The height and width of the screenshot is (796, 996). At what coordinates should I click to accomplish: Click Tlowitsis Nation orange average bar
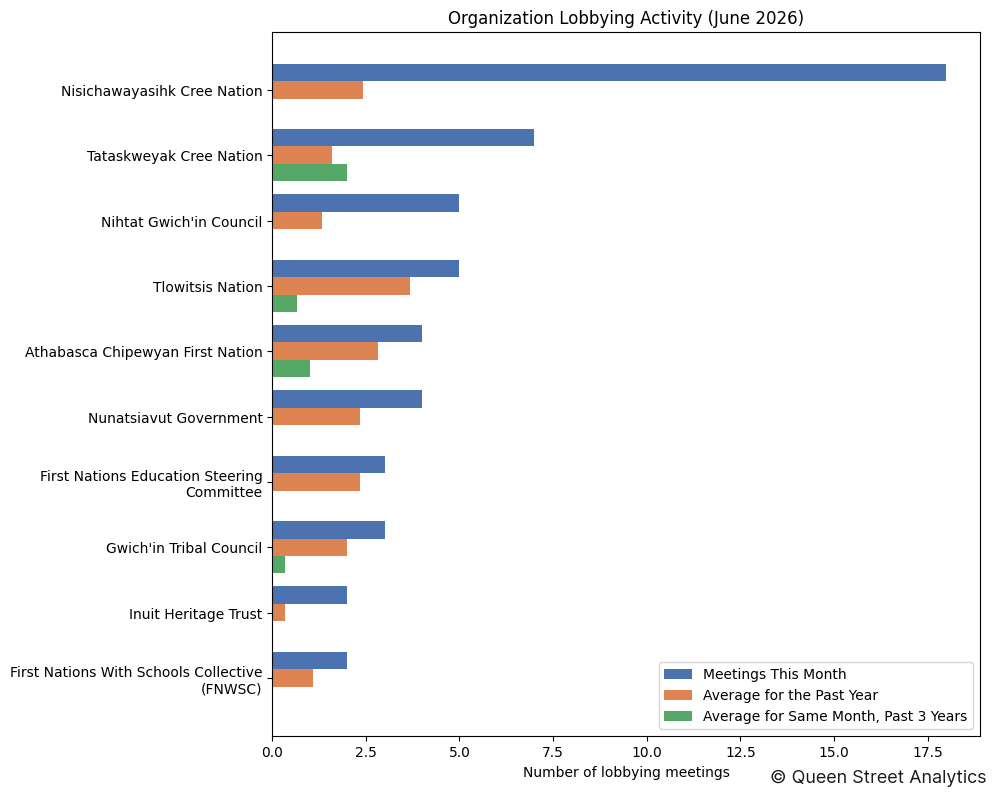click(x=341, y=286)
